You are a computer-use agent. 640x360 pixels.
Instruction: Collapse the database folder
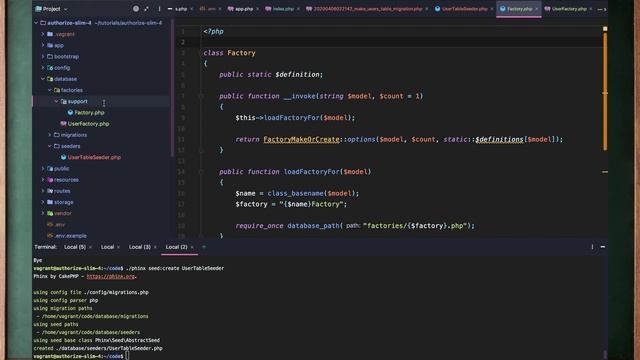pyautogui.click(x=43, y=79)
